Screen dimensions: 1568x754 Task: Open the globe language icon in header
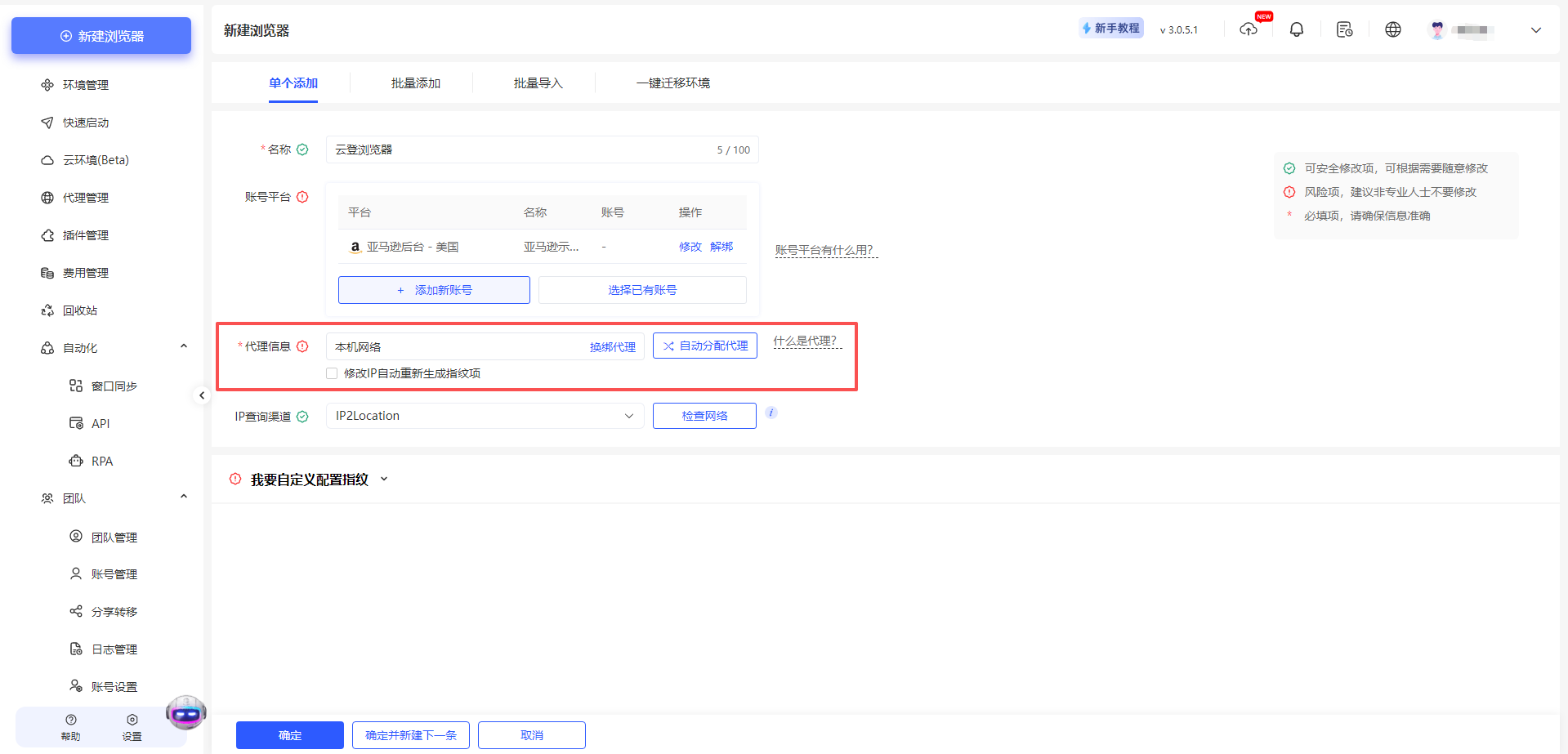(x=1392, y=29)
